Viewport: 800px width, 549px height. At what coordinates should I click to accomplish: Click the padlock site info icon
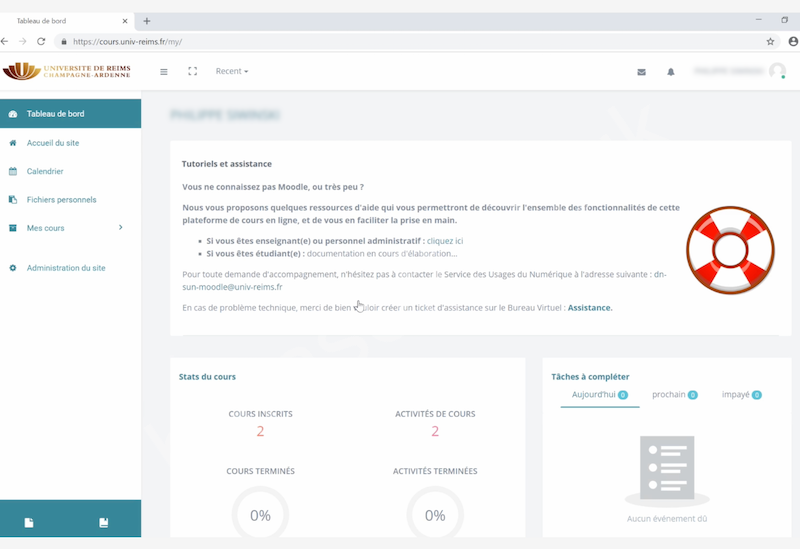tap(64, 42)
